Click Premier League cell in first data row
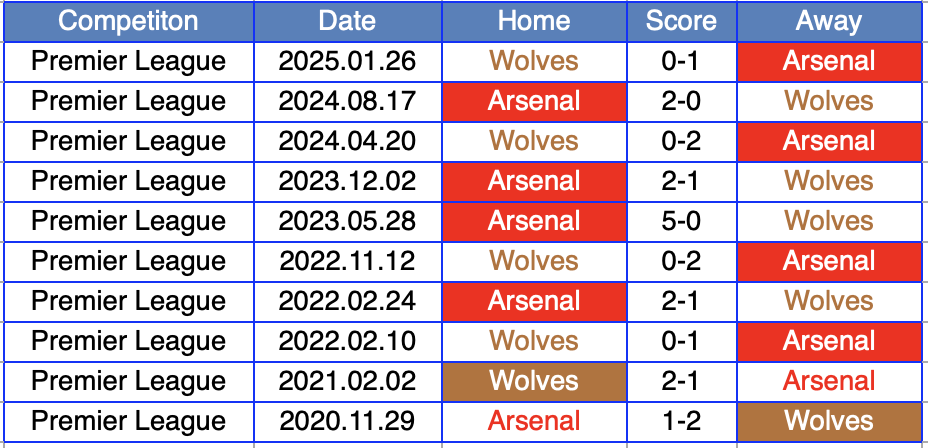This screenshot has width=928, height=448. point(128,61)
